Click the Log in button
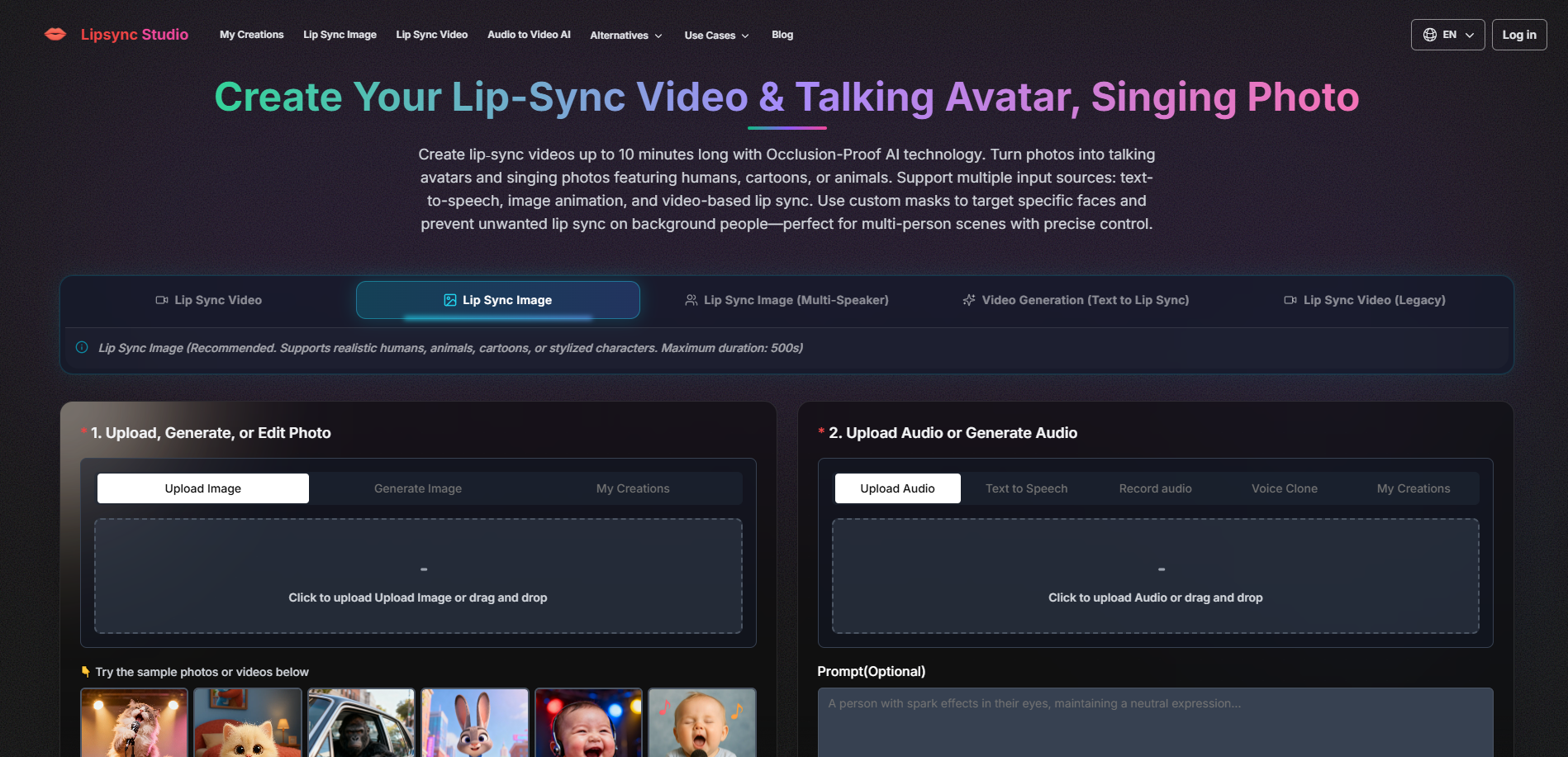The width and height of the screenshot is (1568, 757). 1518,34
